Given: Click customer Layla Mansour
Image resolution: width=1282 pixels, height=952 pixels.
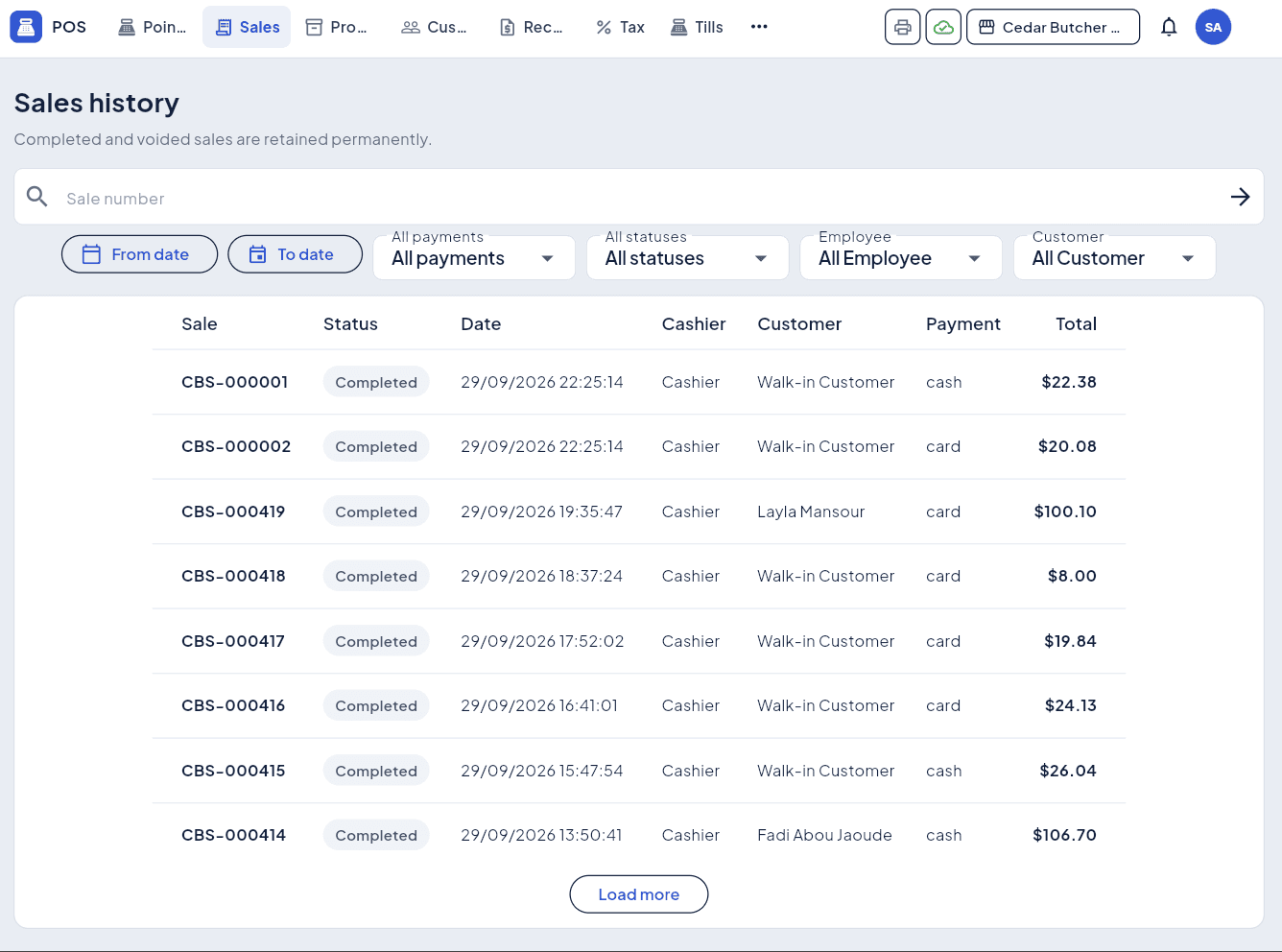Looking at the screenshot, I should (811, 512).
